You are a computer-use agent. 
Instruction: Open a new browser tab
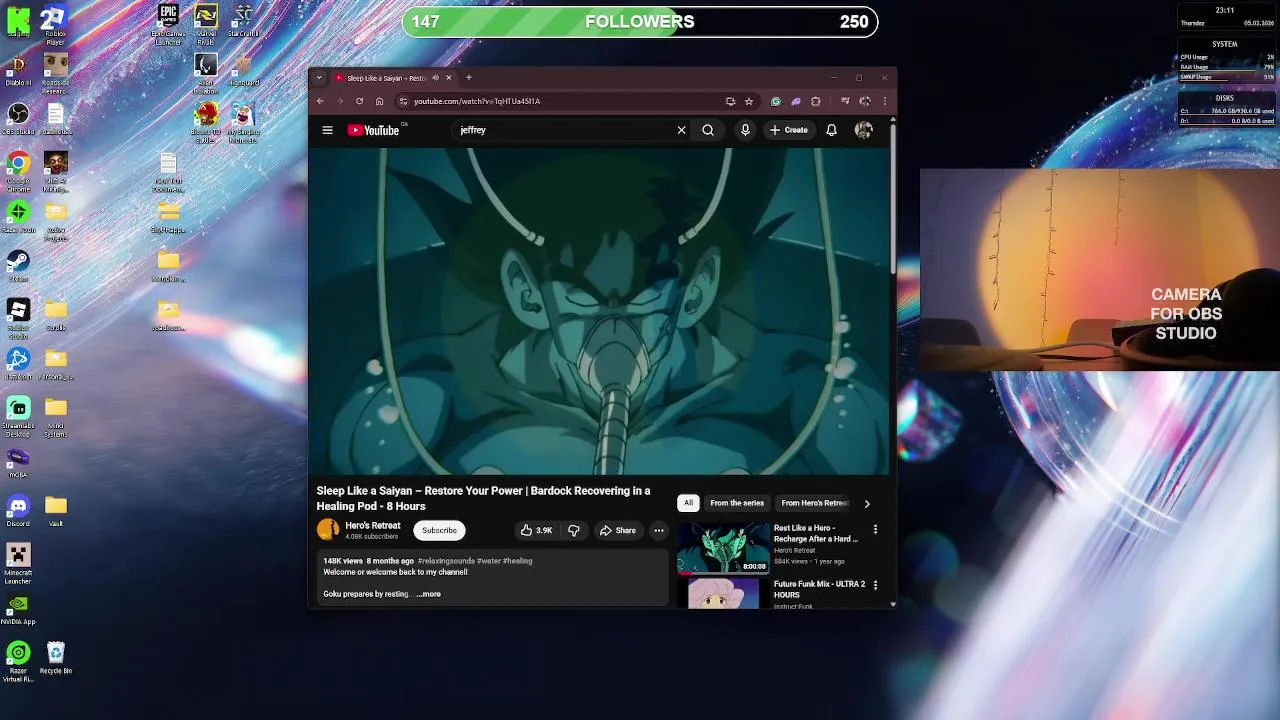click(468, 78)
